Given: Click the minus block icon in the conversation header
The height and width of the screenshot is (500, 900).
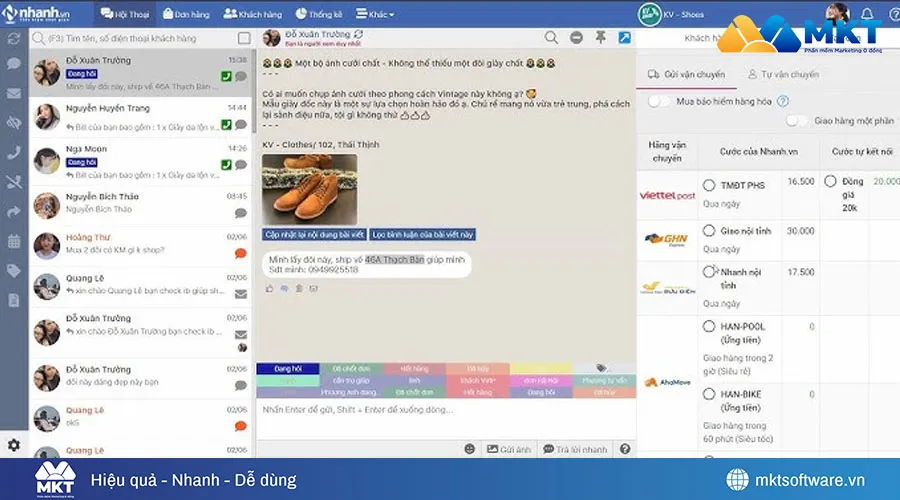Looking at the screenshot, I should (x=576, y=38).
